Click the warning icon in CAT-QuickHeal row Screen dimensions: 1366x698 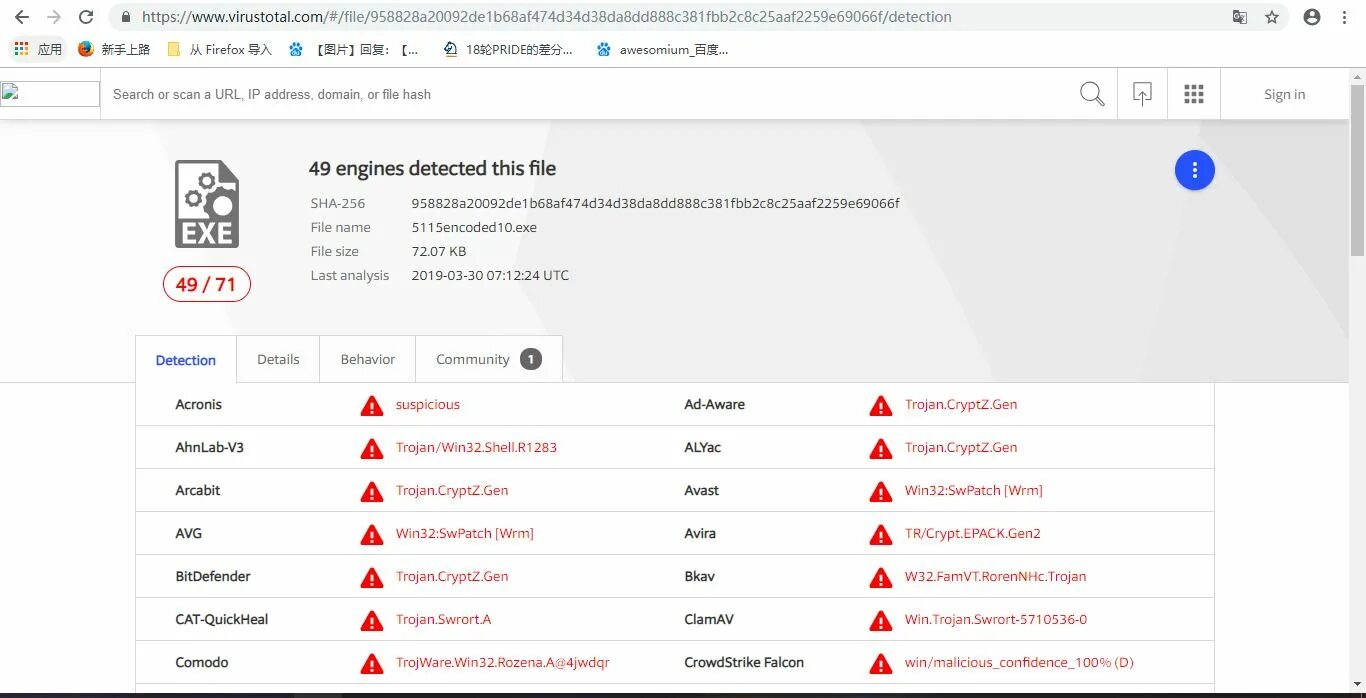[372, 620]
